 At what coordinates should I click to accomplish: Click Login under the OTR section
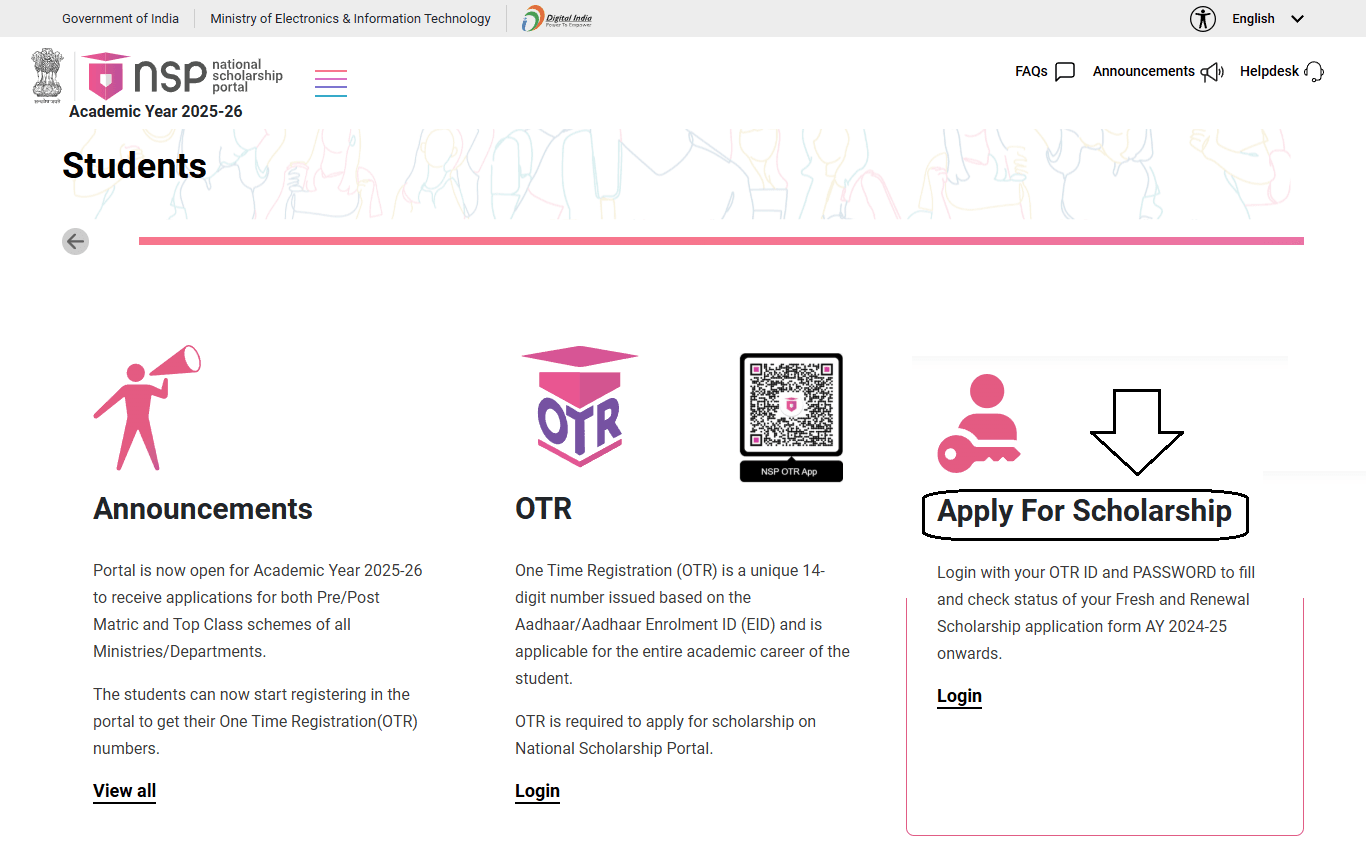click(x=537, y=791)
